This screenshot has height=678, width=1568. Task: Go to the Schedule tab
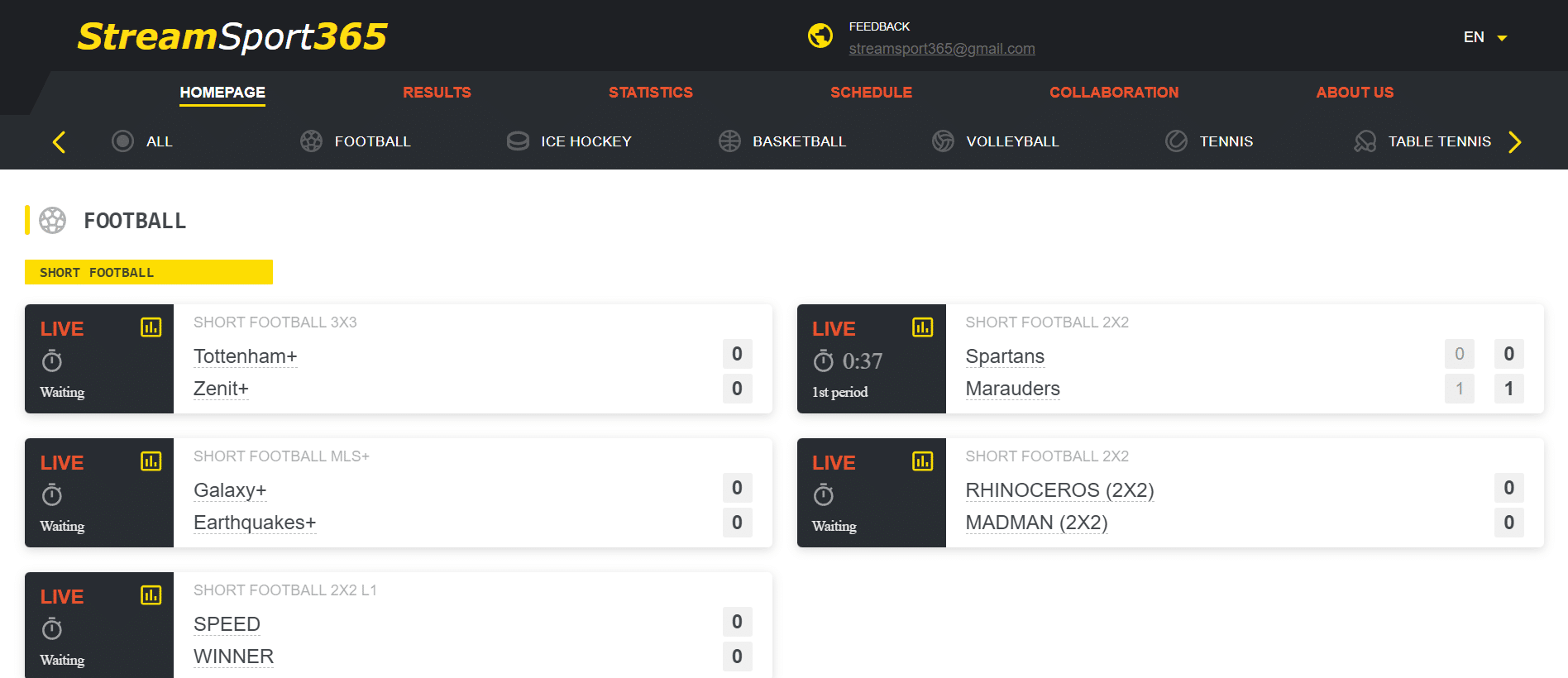[x=871, y=93]
